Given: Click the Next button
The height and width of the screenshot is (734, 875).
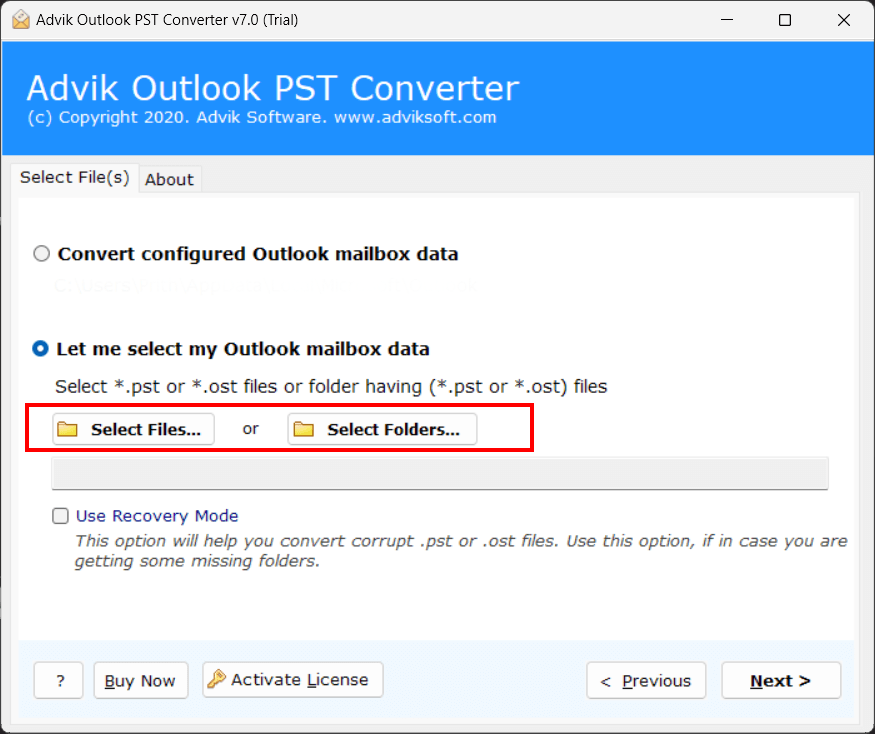Looking at the screenshot, I should coord(781,680).
